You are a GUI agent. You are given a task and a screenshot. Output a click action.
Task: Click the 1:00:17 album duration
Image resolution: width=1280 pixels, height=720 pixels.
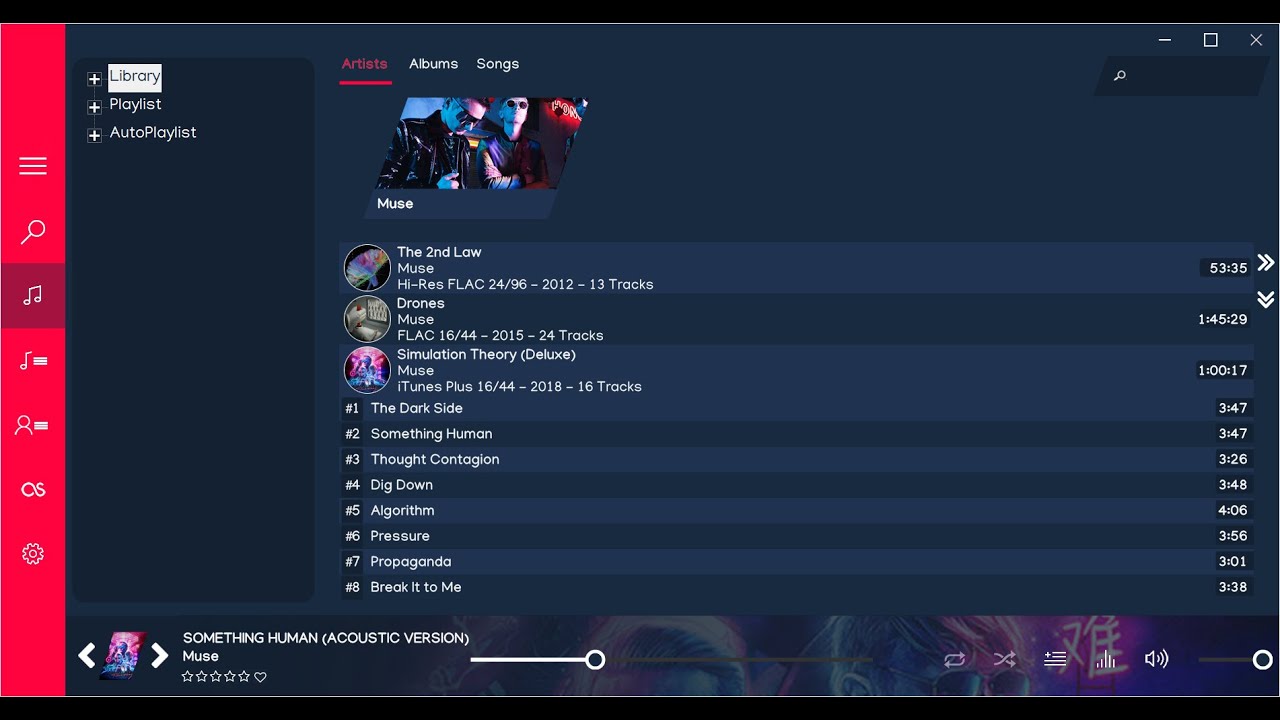click(1222, 370)
